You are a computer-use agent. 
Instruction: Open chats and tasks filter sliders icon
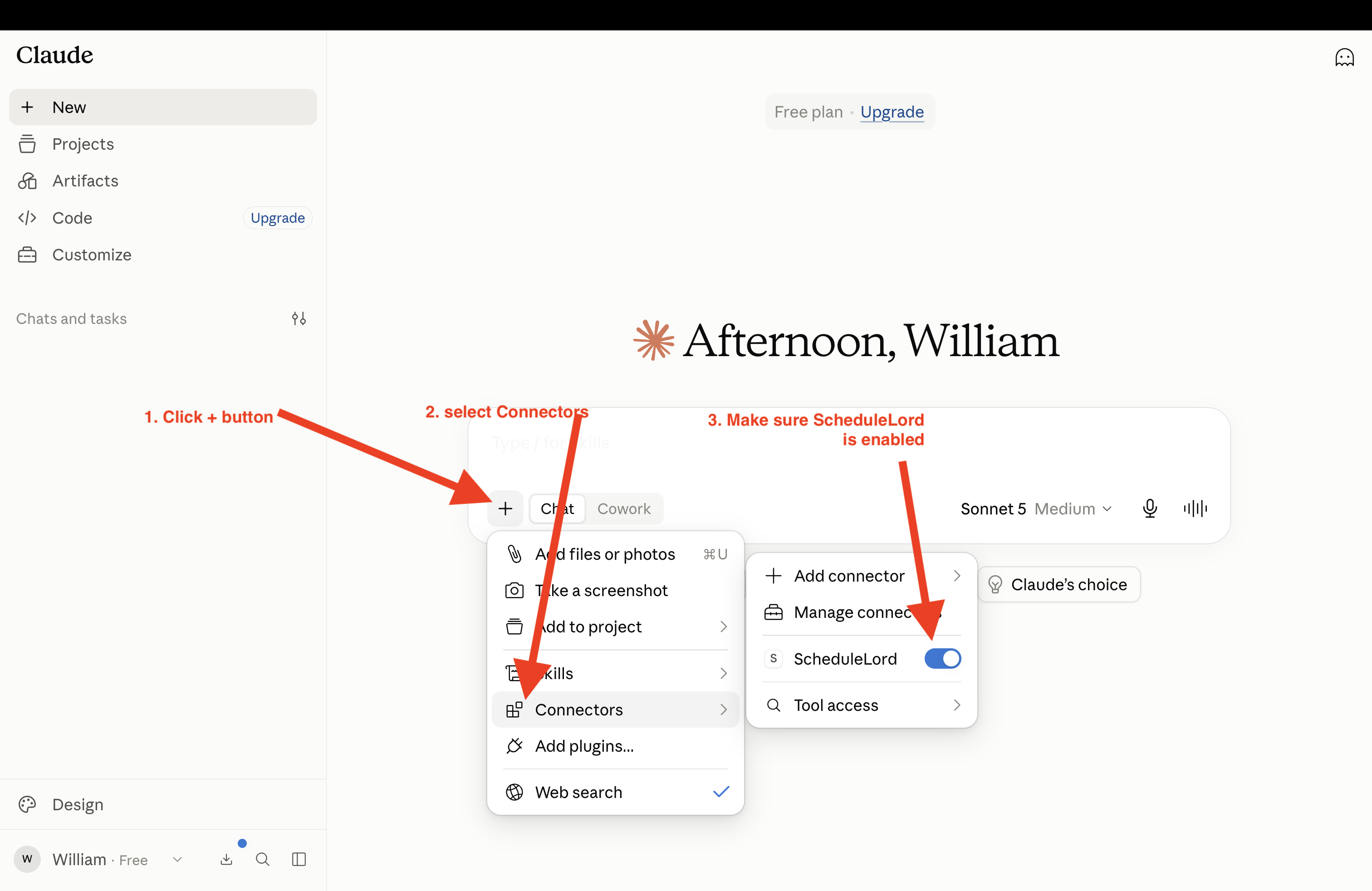[299, 319]
